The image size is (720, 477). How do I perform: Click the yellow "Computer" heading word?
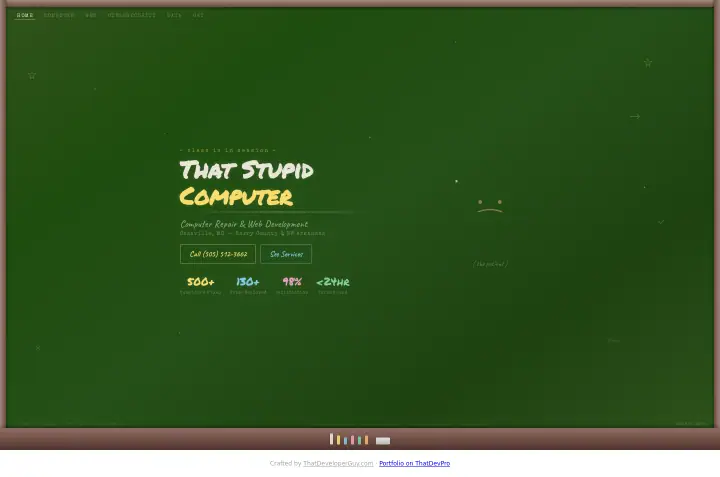click(236, 196)
